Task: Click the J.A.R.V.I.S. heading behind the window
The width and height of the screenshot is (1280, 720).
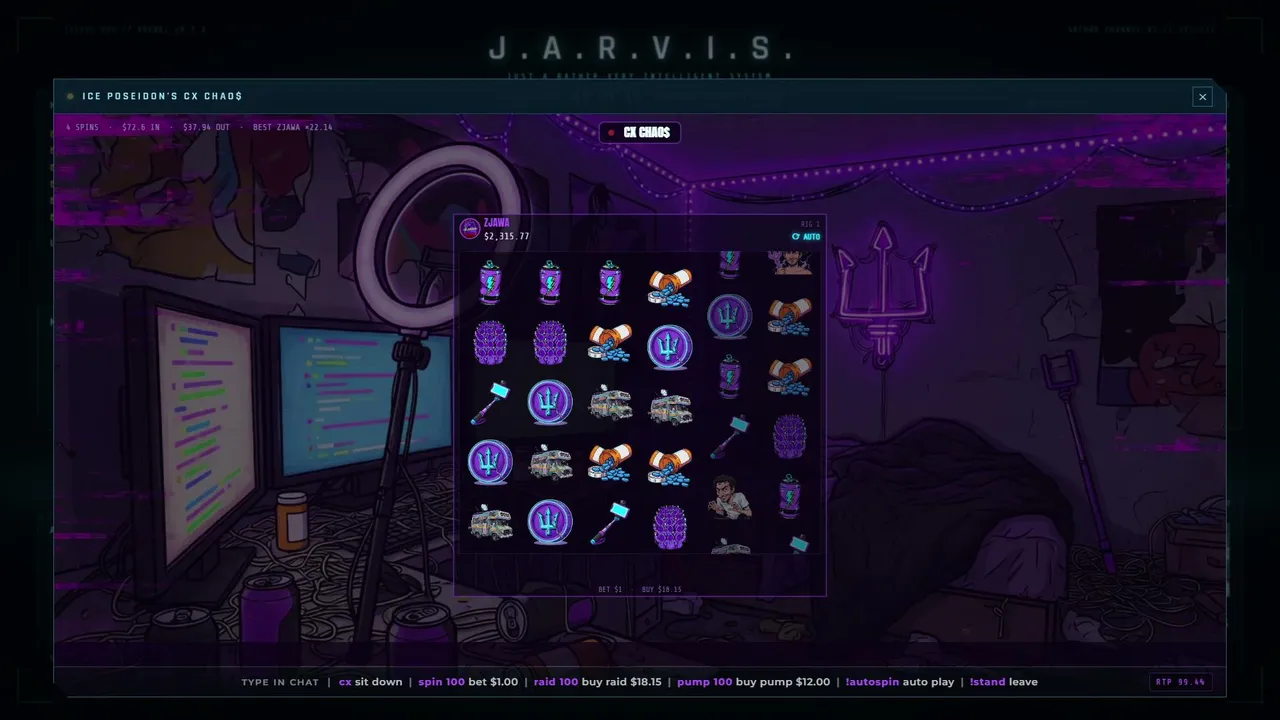Action: [x=640, y=48]
